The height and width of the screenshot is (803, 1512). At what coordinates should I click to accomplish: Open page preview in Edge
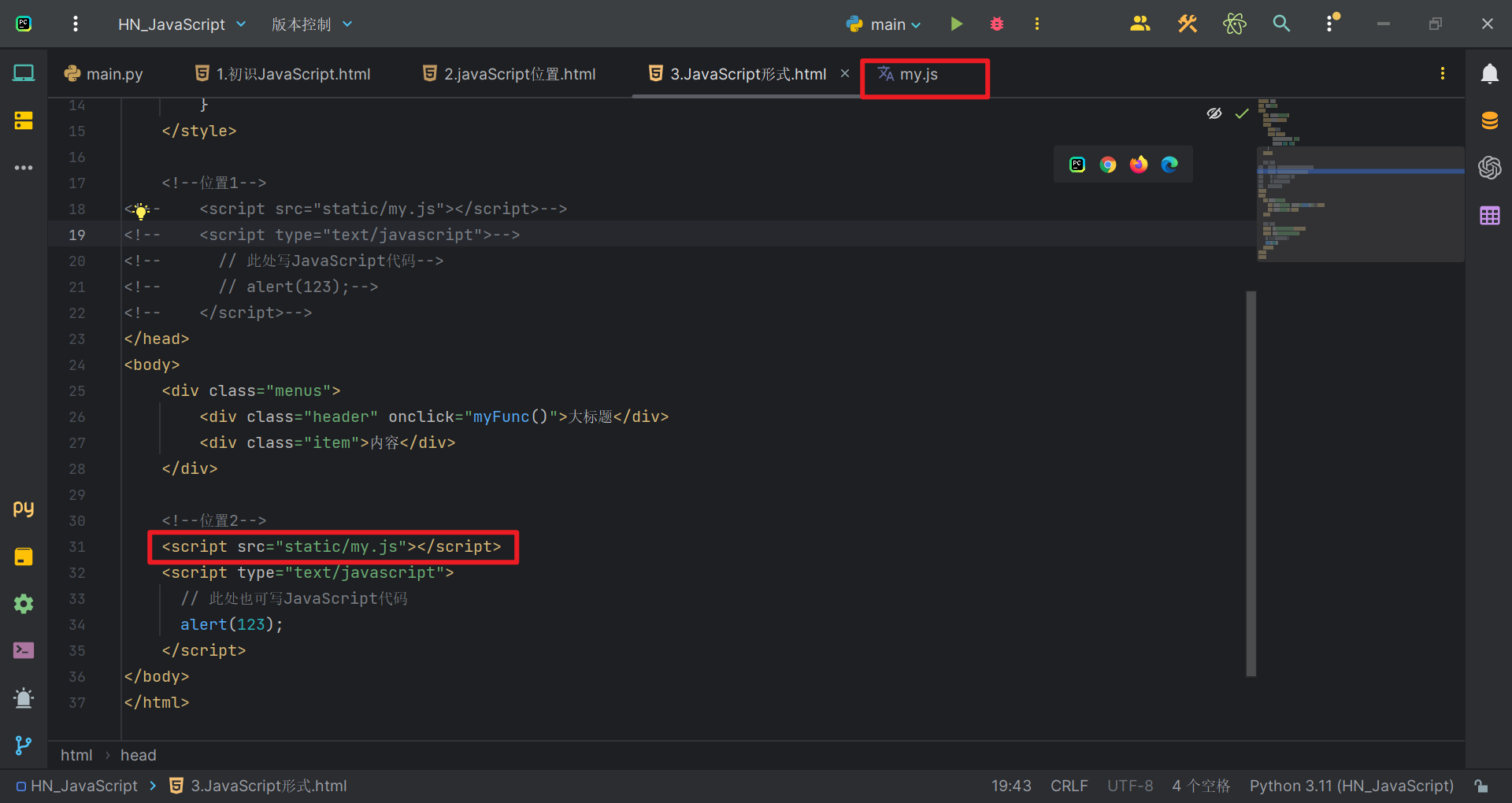click(x=1169, y=165)
